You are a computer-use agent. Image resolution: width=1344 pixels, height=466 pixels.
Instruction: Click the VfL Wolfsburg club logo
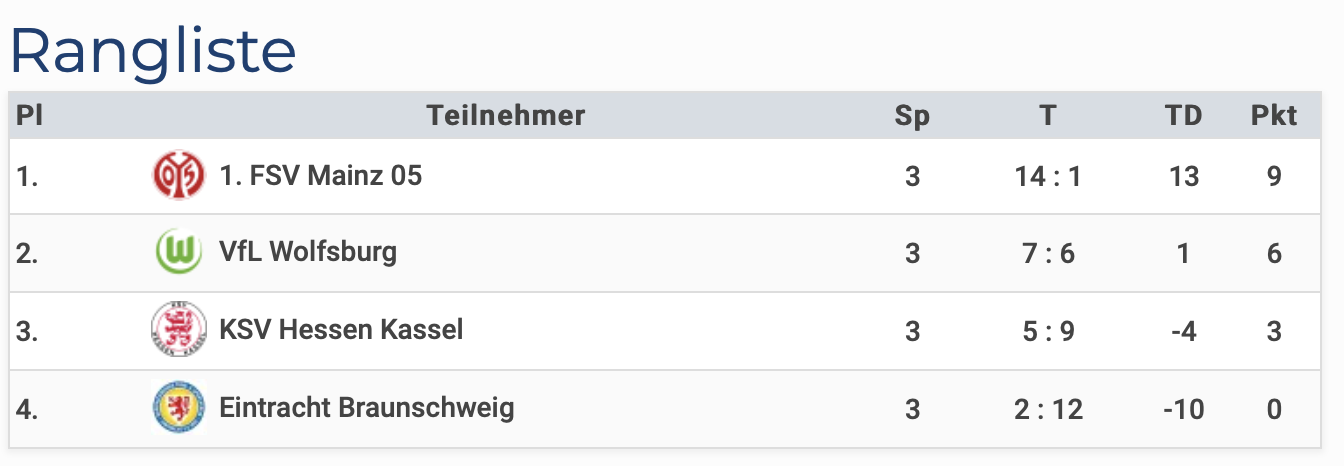click(178, 252)
